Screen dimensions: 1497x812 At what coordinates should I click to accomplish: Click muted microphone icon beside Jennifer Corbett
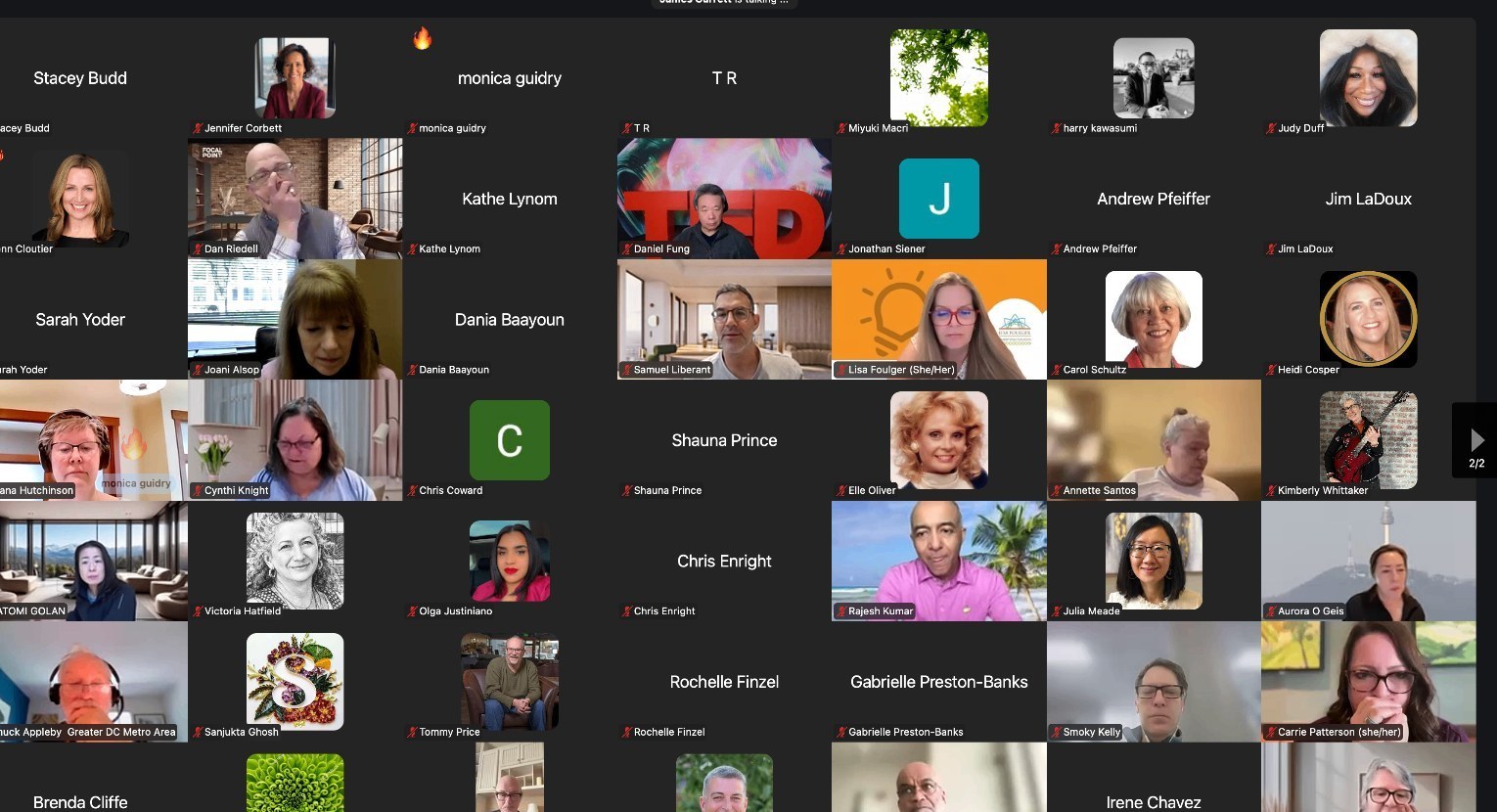[198, 128]
